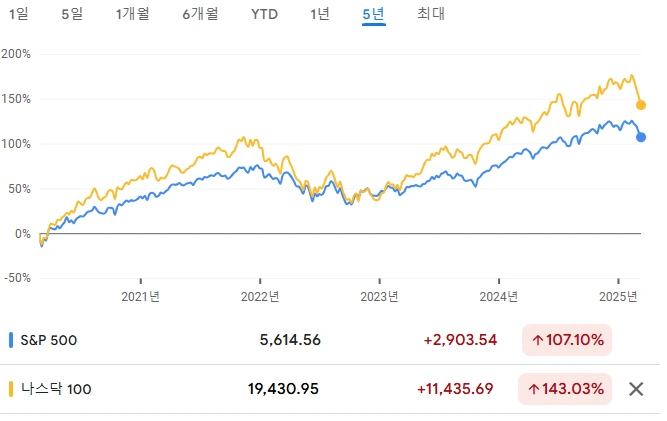Click the yellow endpoint dot on chart
This screenshot has width=667, height=421.
(x=641, y=105)
